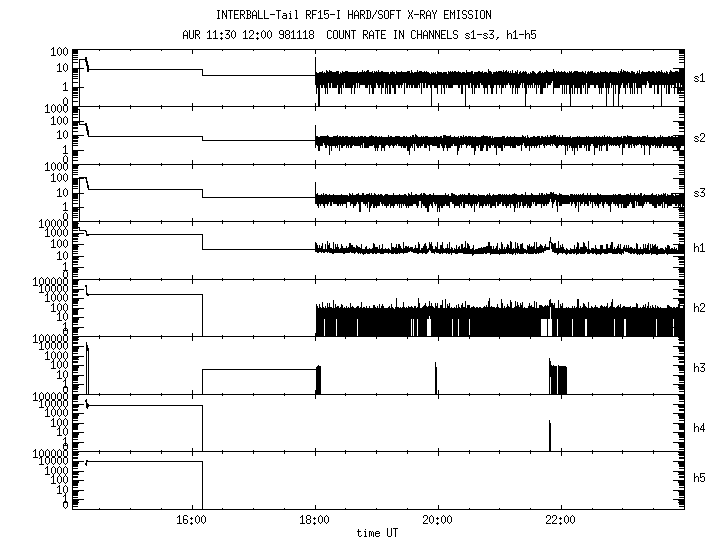
Task: Click the s1 channel label
Action: coord(699,78)
